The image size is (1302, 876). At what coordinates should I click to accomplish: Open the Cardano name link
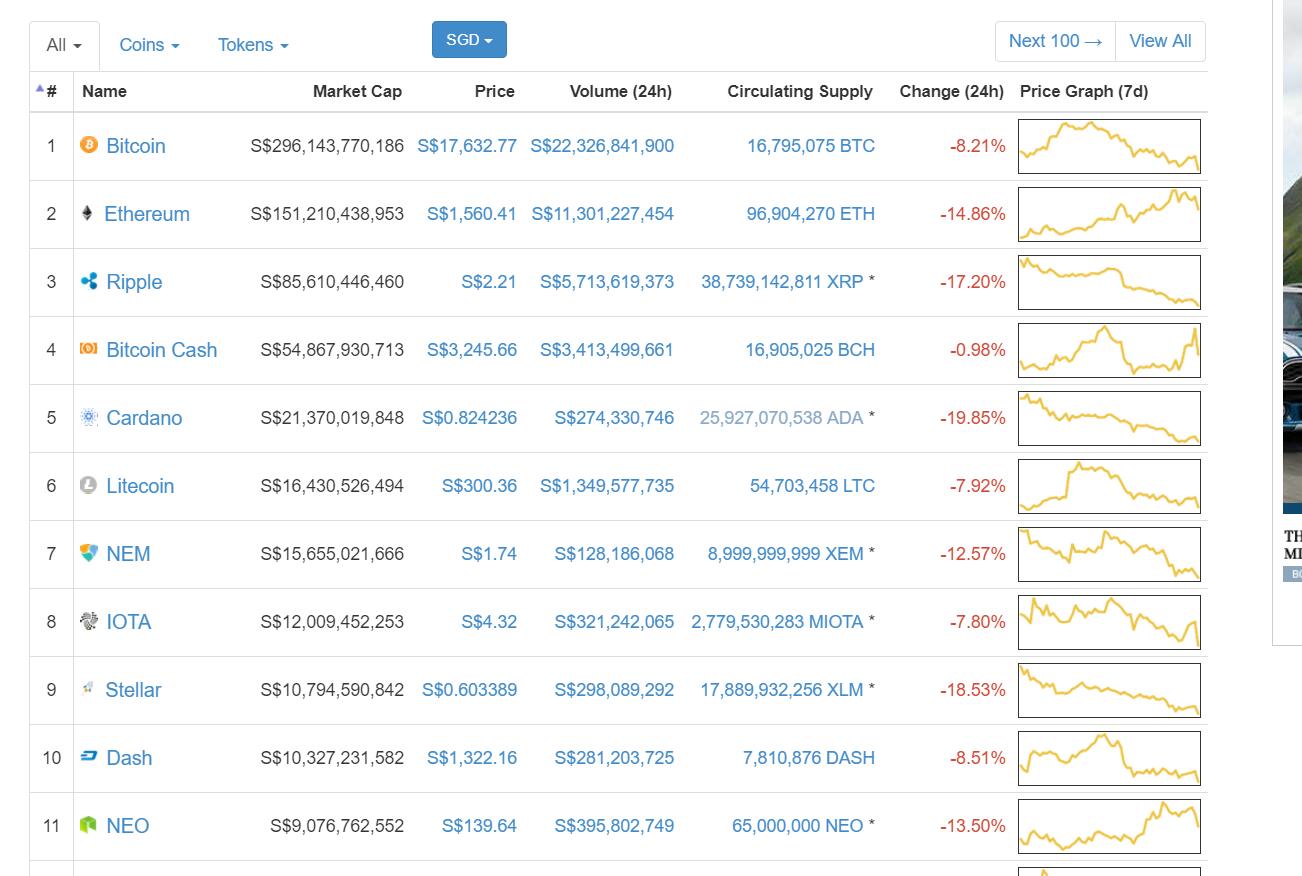point(144,418)
